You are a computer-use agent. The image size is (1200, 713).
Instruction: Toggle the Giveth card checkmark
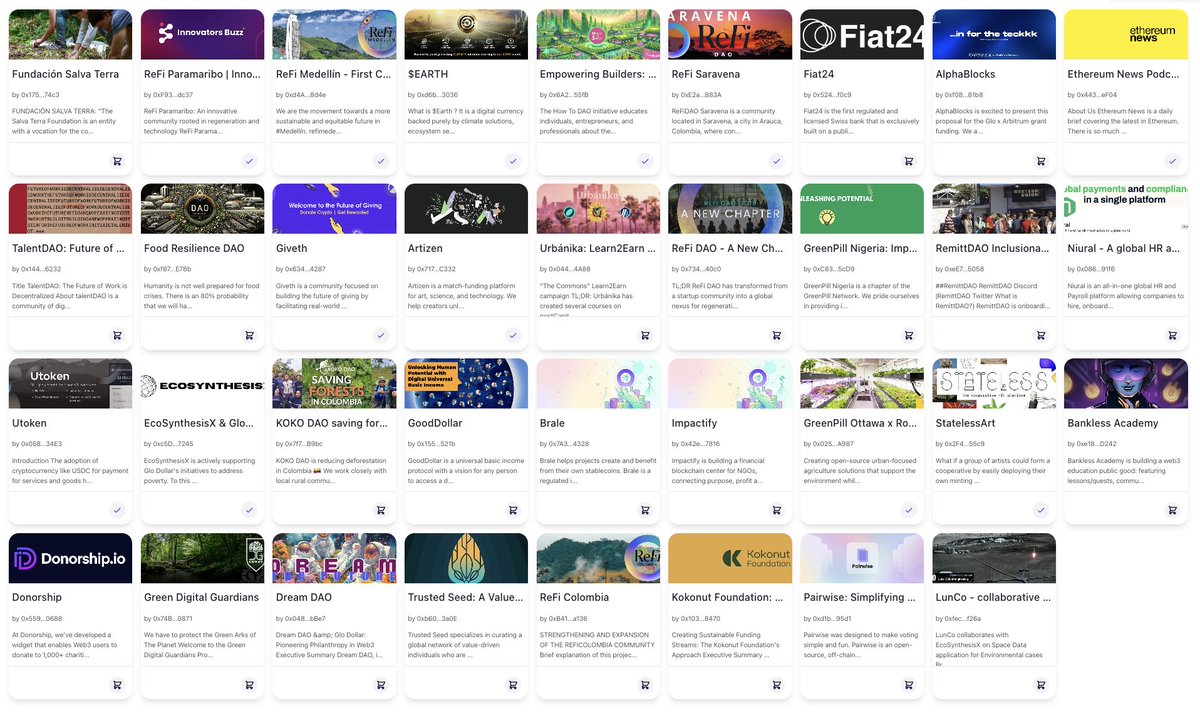tap(381, 335)
